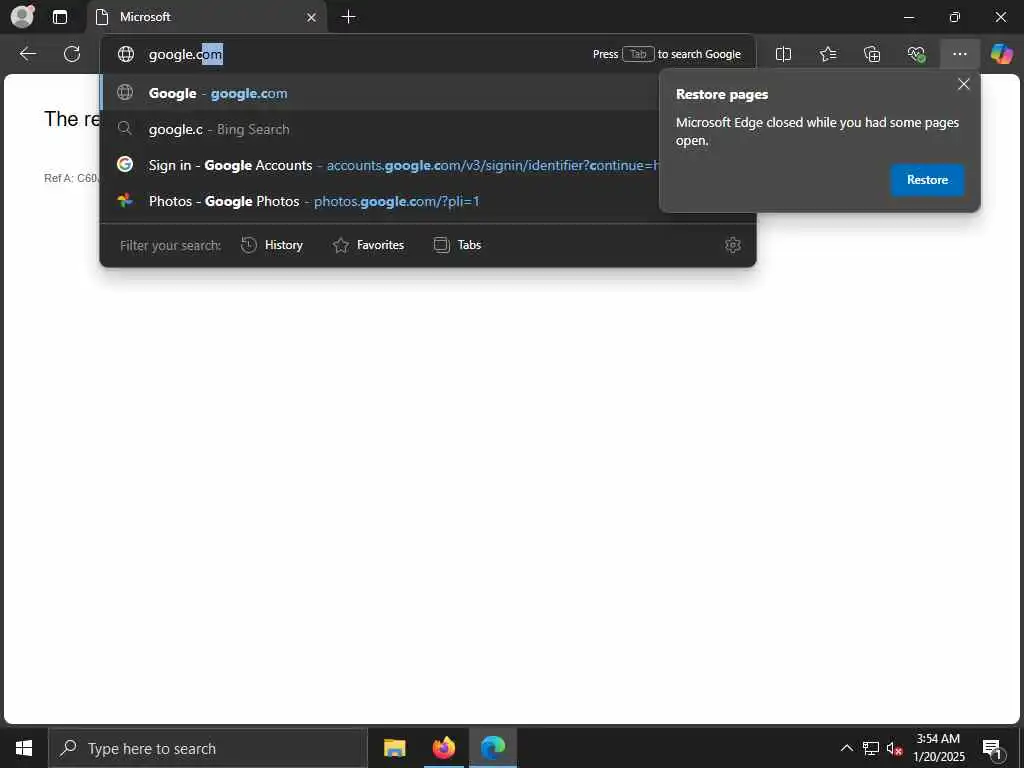This screenshot has width=1024, height=768.
Task: Restore down the Edge window
Action: click(x=954, y=17)
